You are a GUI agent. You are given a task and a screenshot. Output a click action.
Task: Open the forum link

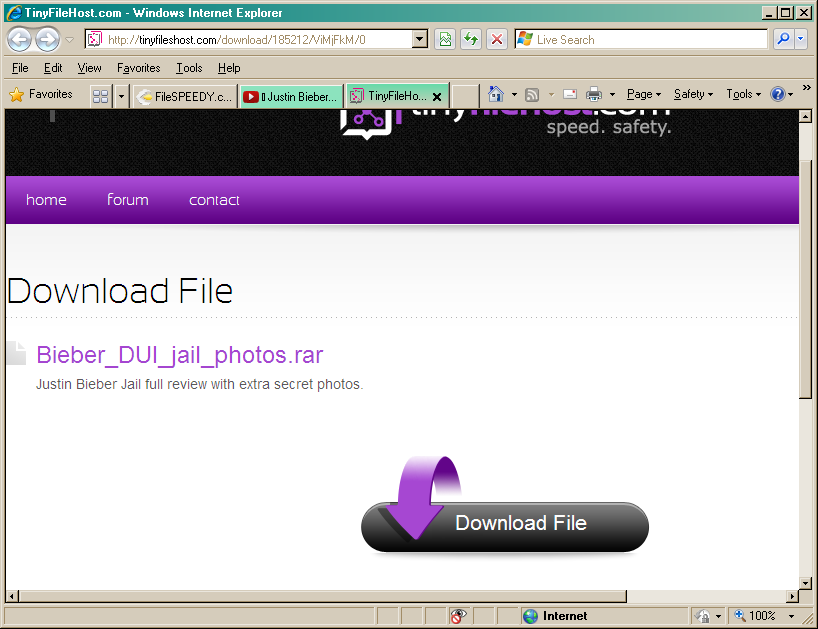[128, 200]
